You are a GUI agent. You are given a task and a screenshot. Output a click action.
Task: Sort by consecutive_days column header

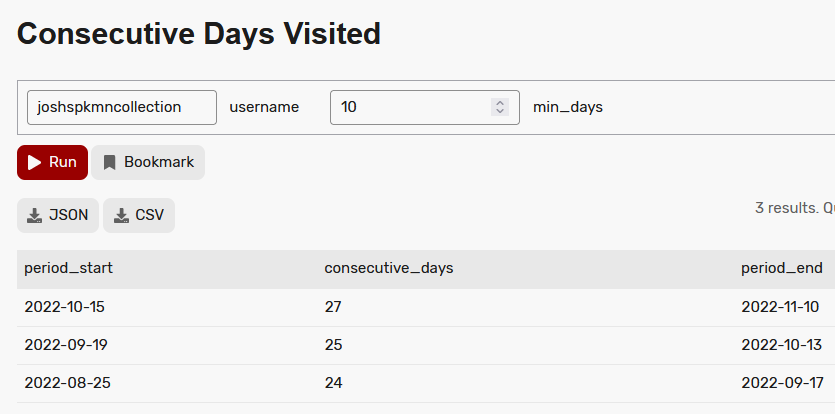pos(389,268)
